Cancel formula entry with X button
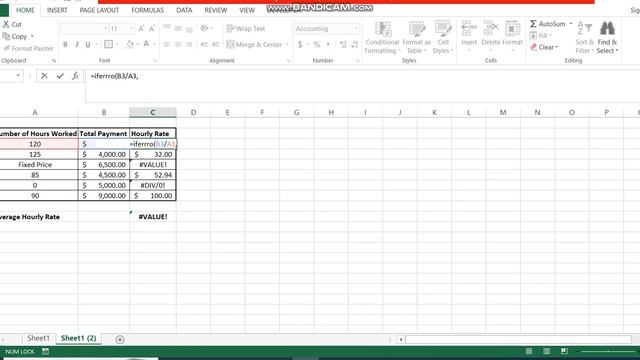 coord(44,76)
